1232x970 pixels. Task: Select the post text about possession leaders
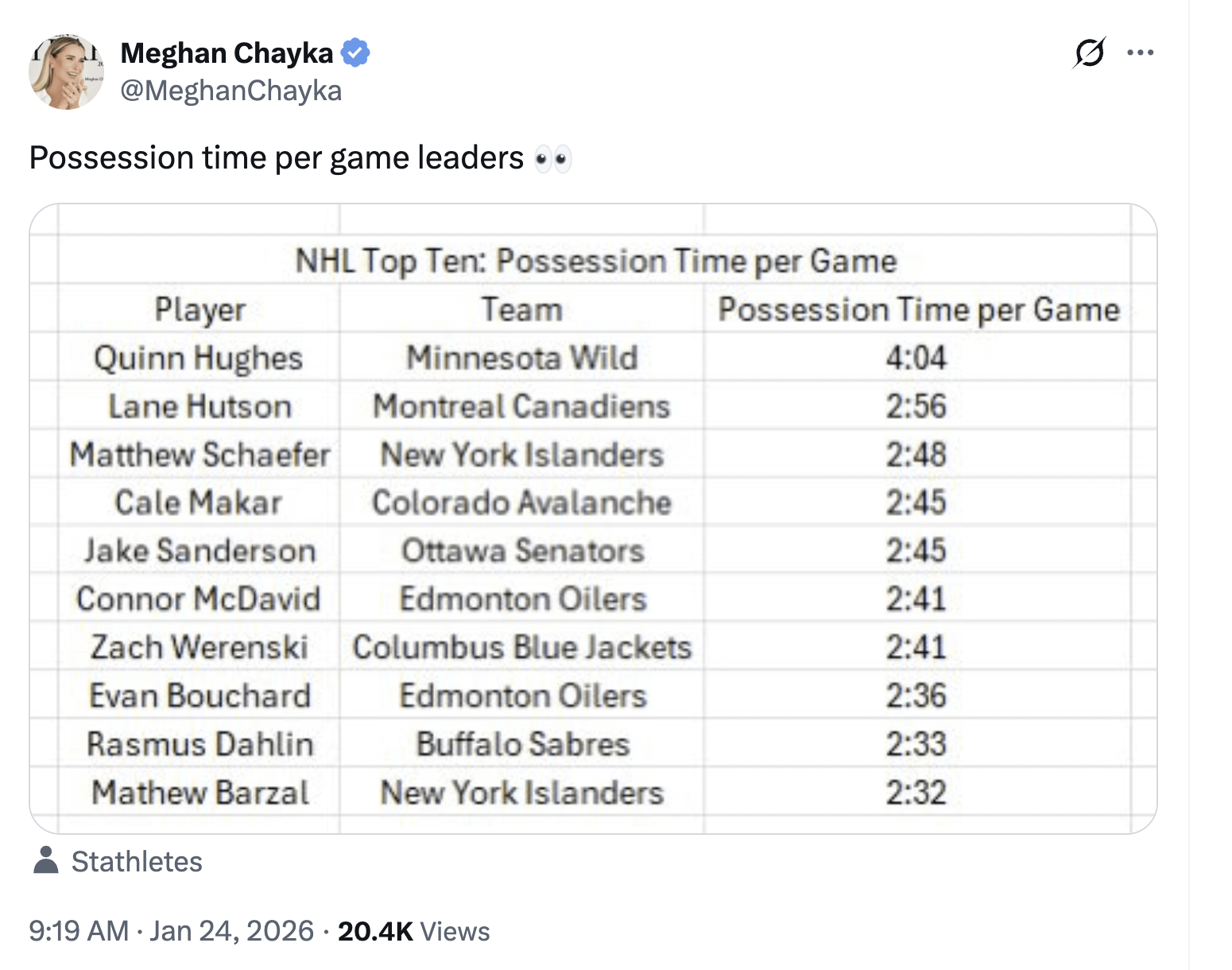coord(276,158)
